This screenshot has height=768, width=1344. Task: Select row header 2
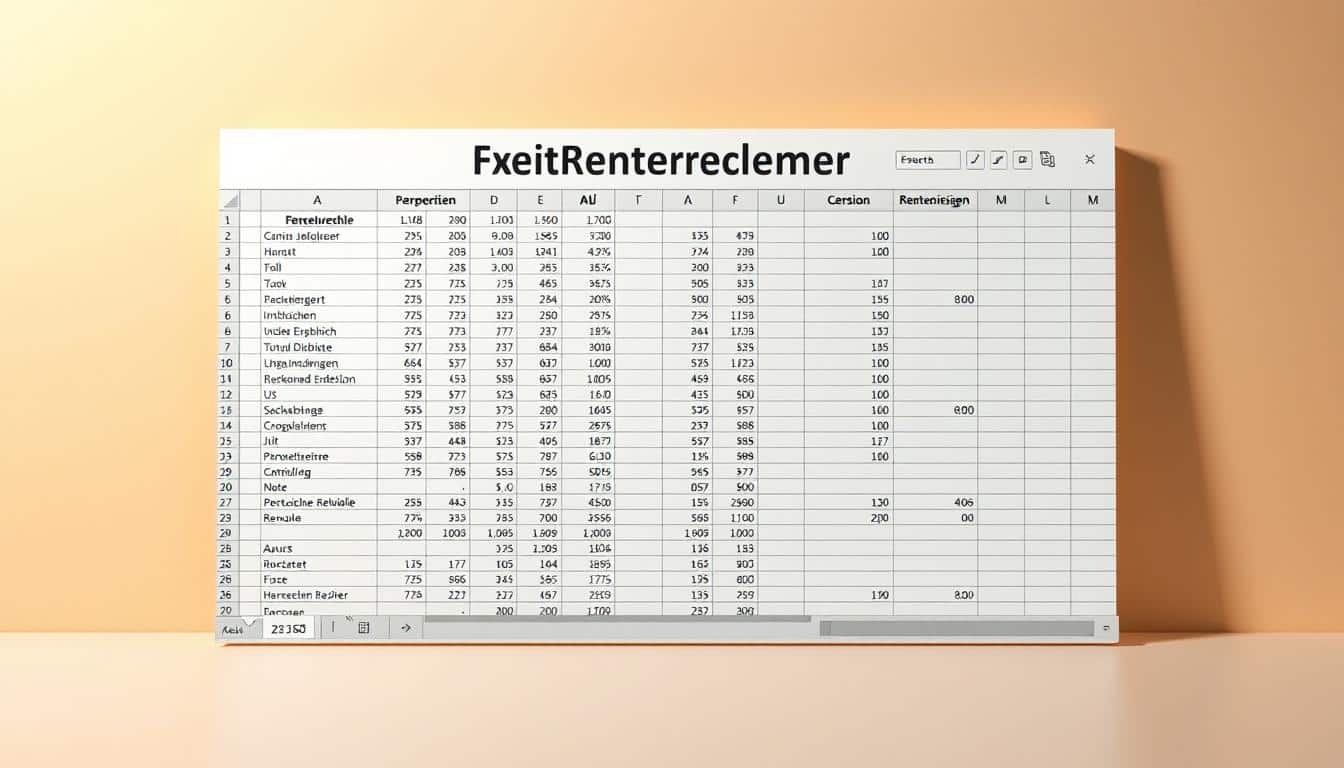228,236
